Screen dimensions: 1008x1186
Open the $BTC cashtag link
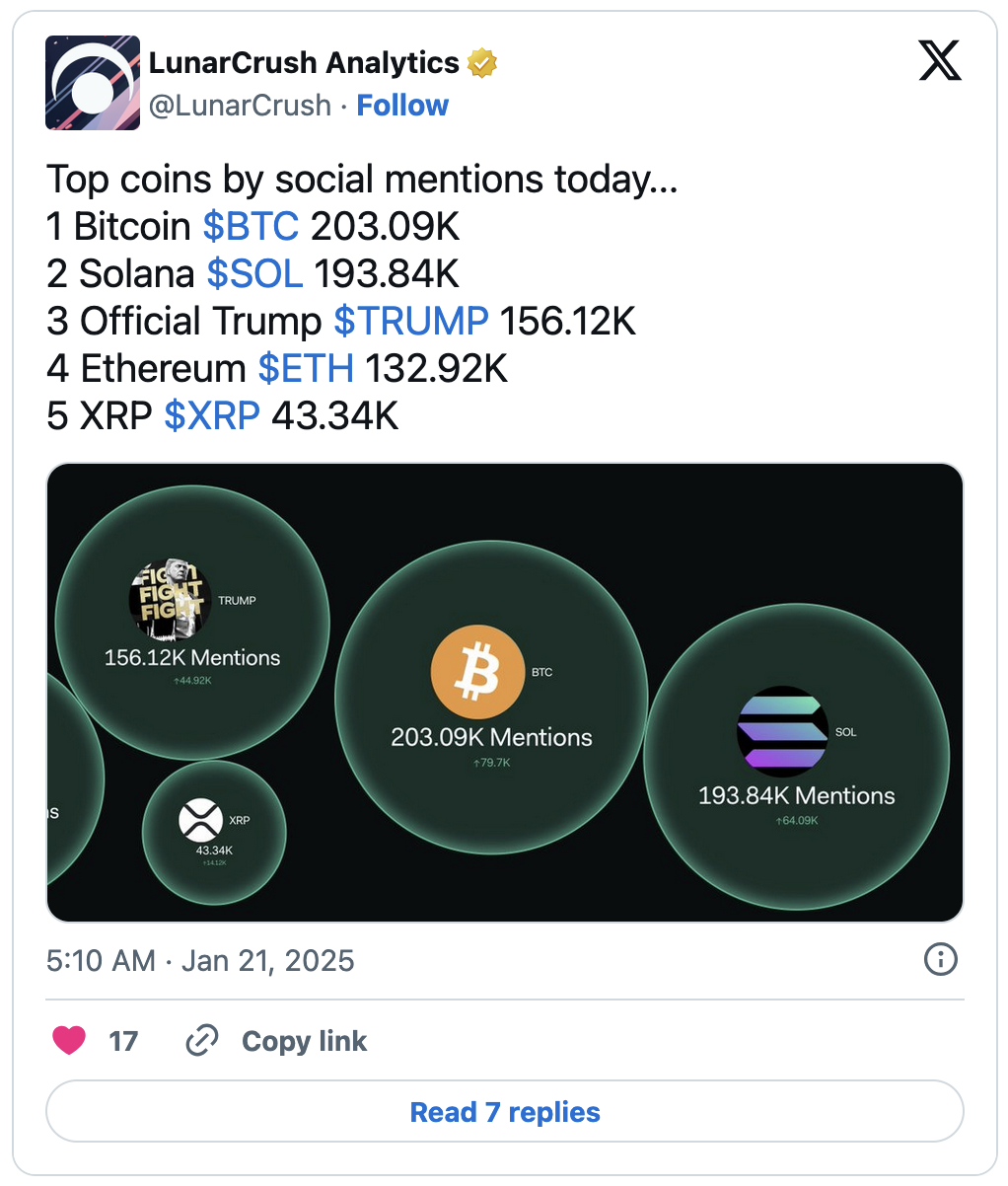251,227
